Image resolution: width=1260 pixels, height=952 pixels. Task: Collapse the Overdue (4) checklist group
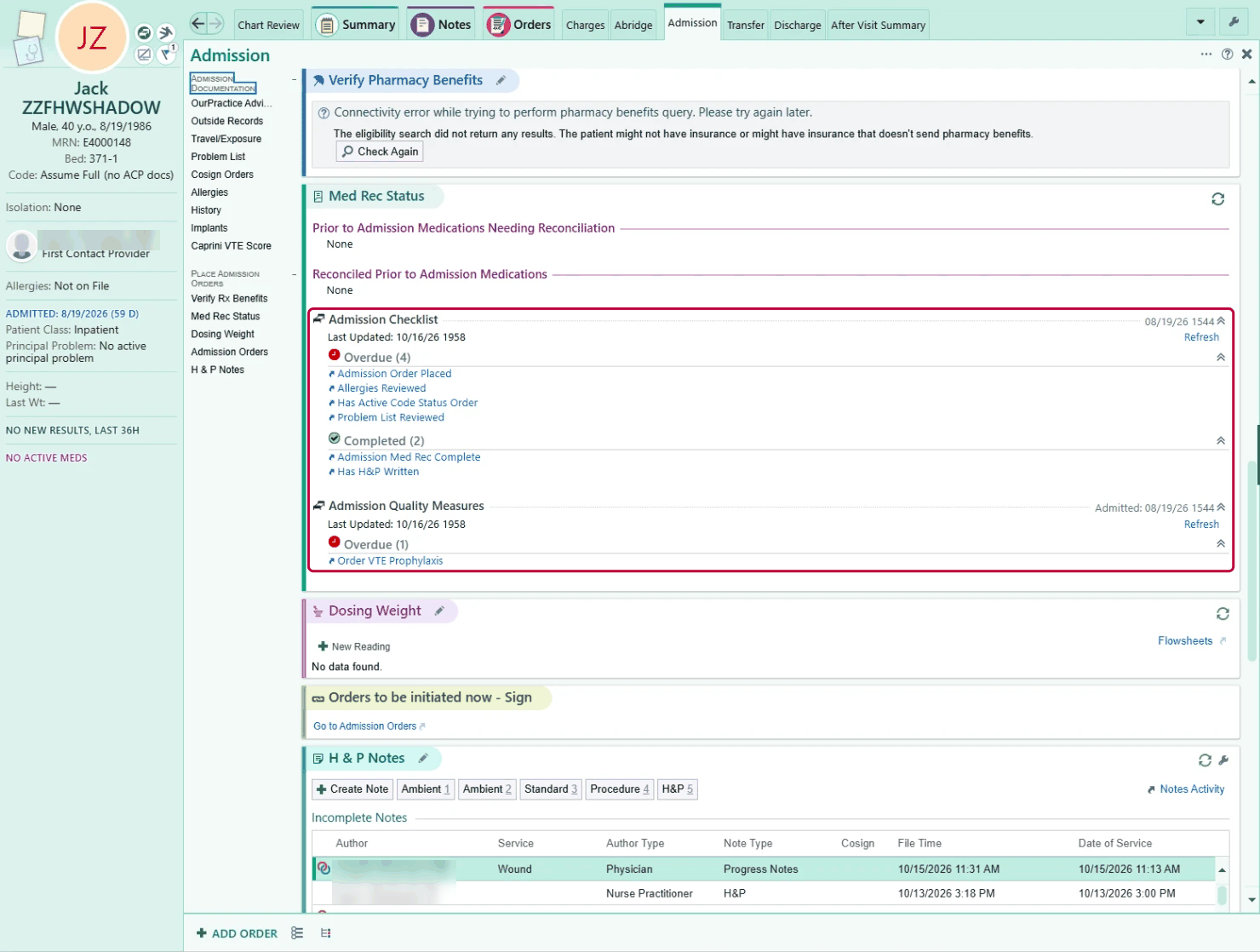pos(1221,358)
